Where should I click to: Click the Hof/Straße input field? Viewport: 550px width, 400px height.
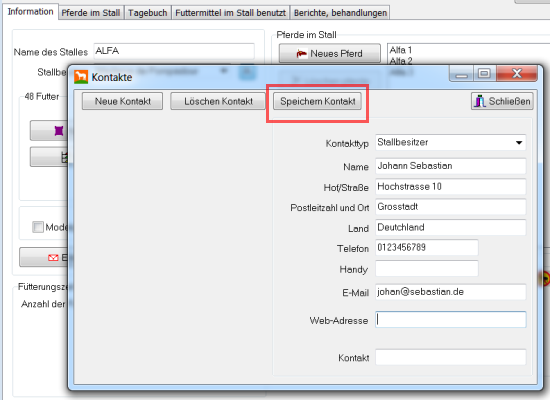(450, 187)
